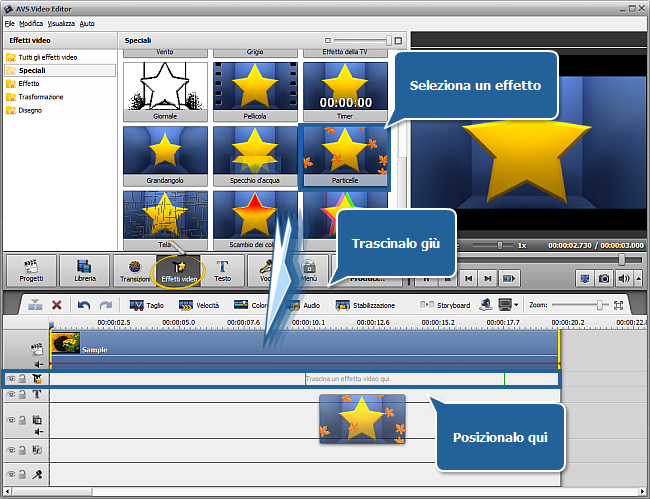Switch to Storyboard view
This screenshot has height=499, width=650.
click(446, 305)
